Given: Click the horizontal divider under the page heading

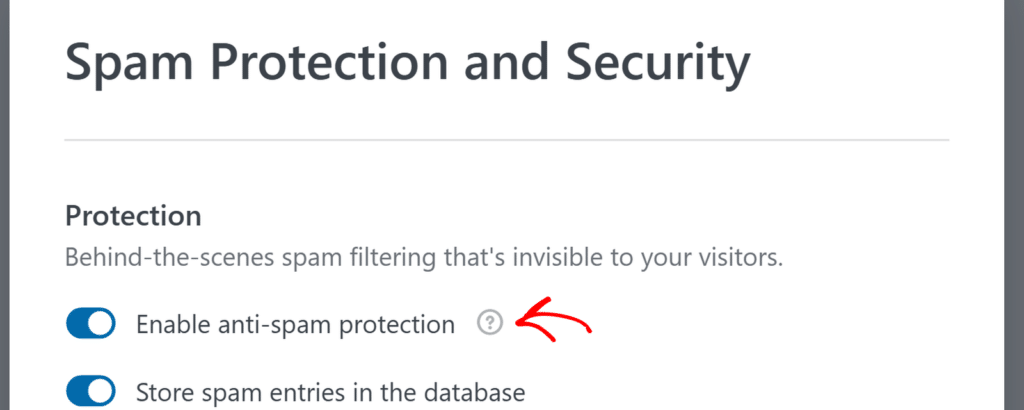Looking at the screenshot, I should tap(507, 140).
